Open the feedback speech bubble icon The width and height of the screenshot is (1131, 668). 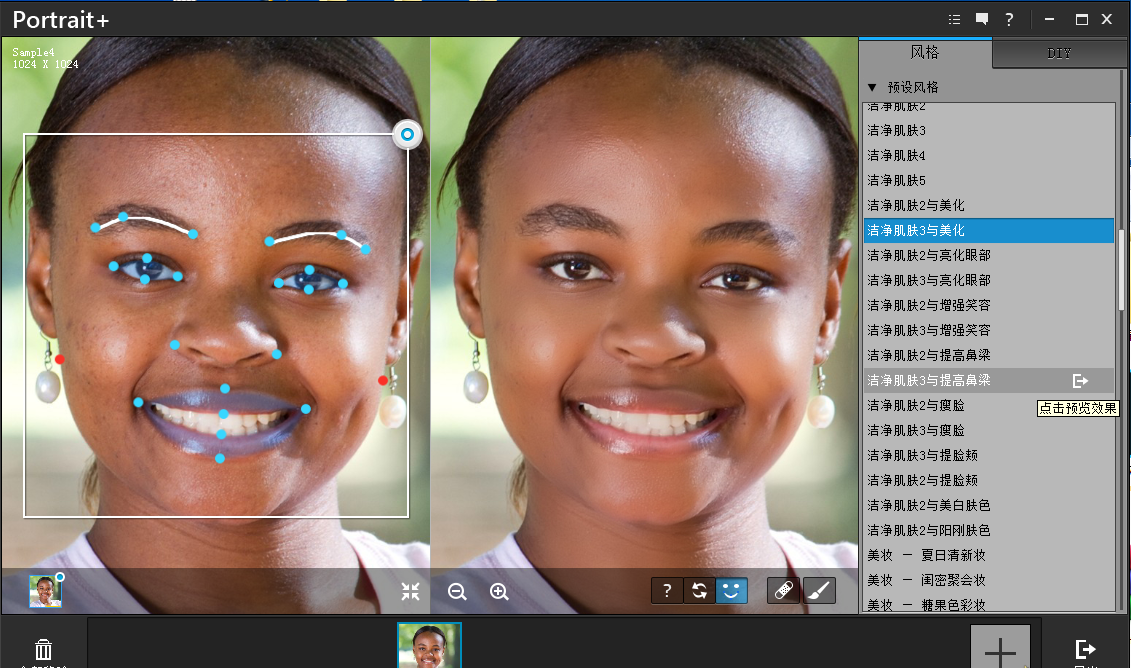pos(982,19)
